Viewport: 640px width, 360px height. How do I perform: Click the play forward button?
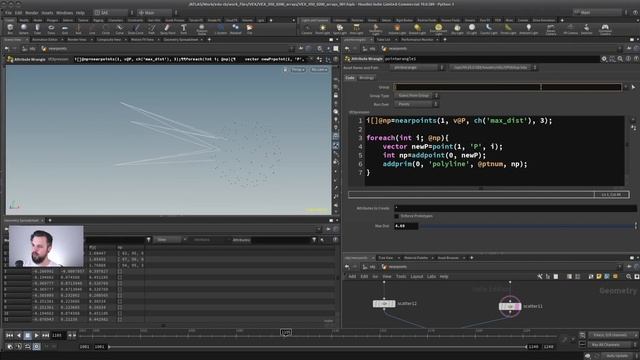[36, 335]
